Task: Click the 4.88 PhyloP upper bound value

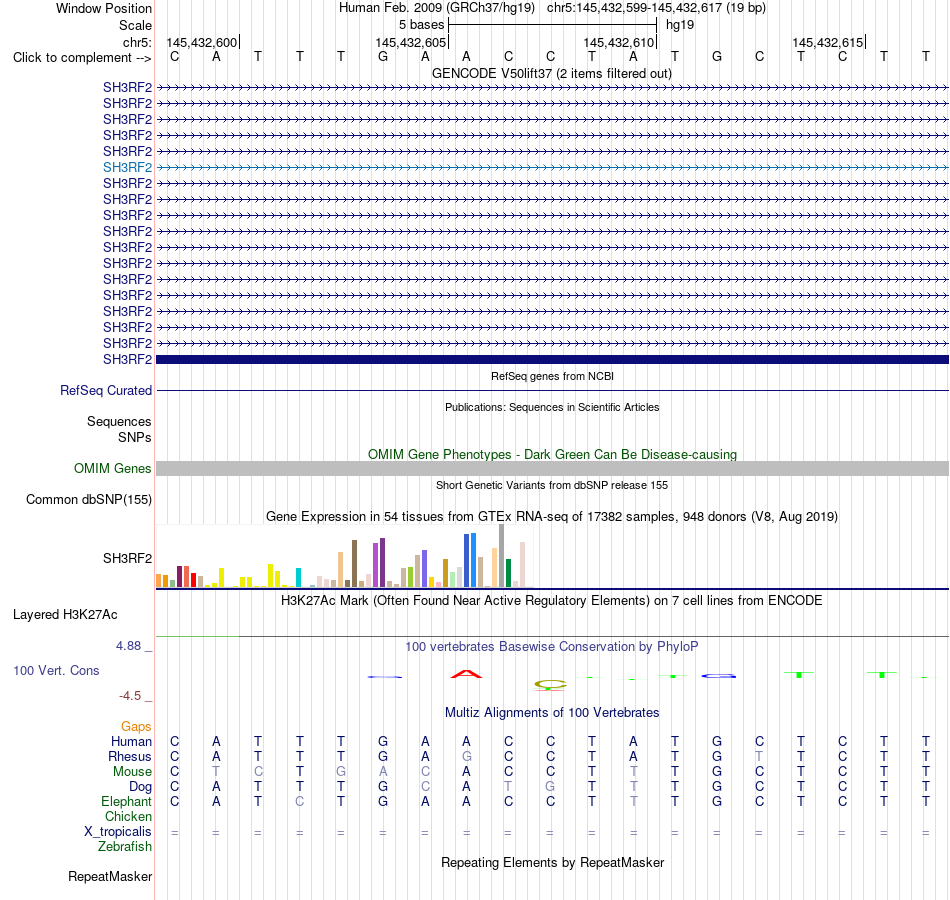Action: click(x=128, y=646)
